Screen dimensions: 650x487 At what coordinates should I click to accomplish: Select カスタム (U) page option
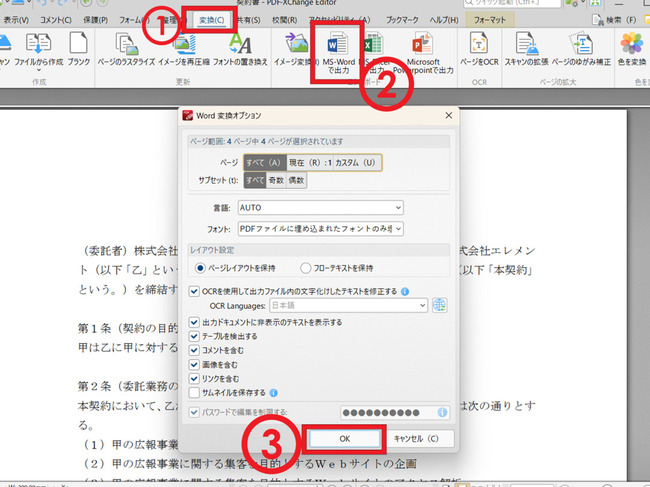pos(356,162)
